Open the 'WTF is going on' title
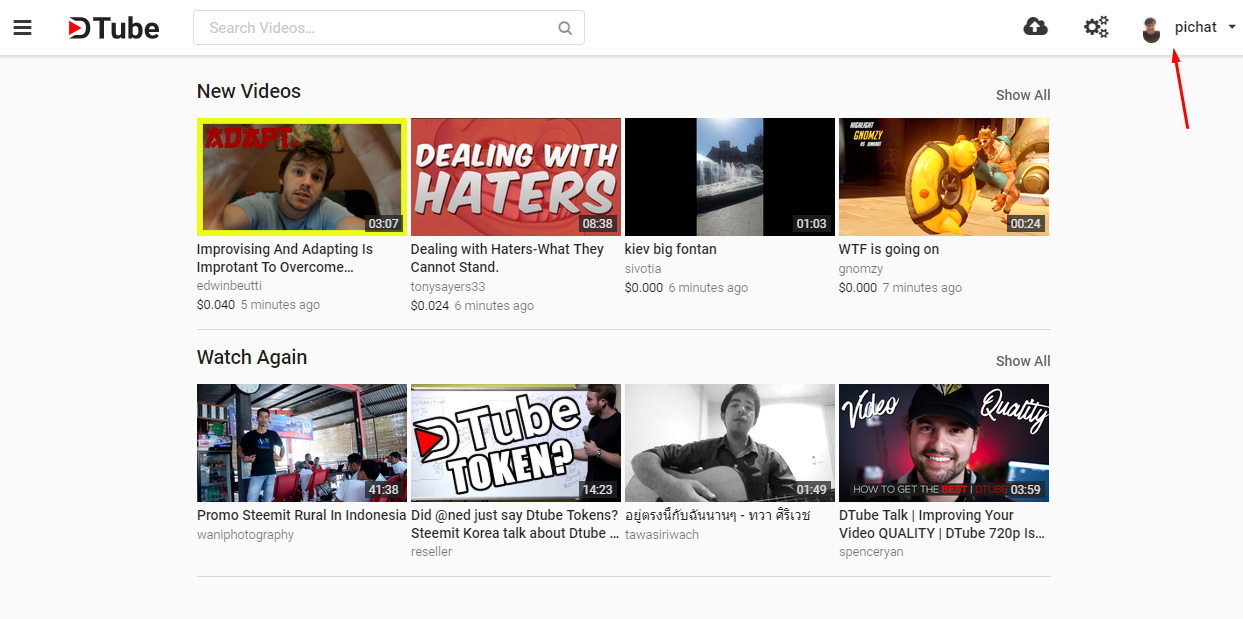The width and height of the screenshot is (1243, 619). point(889,249)
